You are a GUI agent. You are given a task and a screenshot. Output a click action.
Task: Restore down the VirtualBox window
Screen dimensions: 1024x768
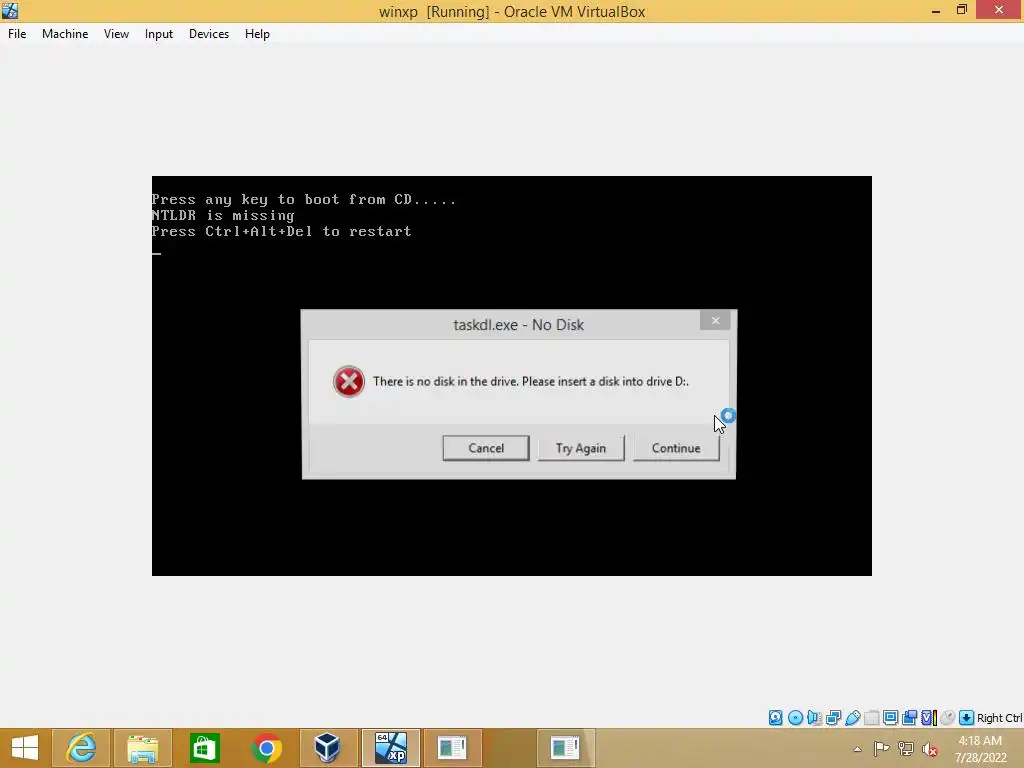[x=962, y=10]
